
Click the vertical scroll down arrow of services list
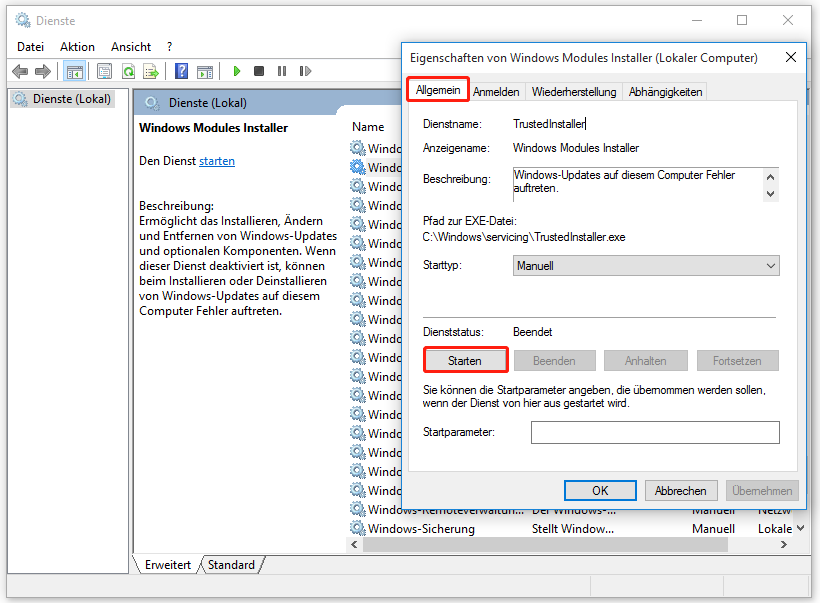pyautogui.click(x=801, y=528)
